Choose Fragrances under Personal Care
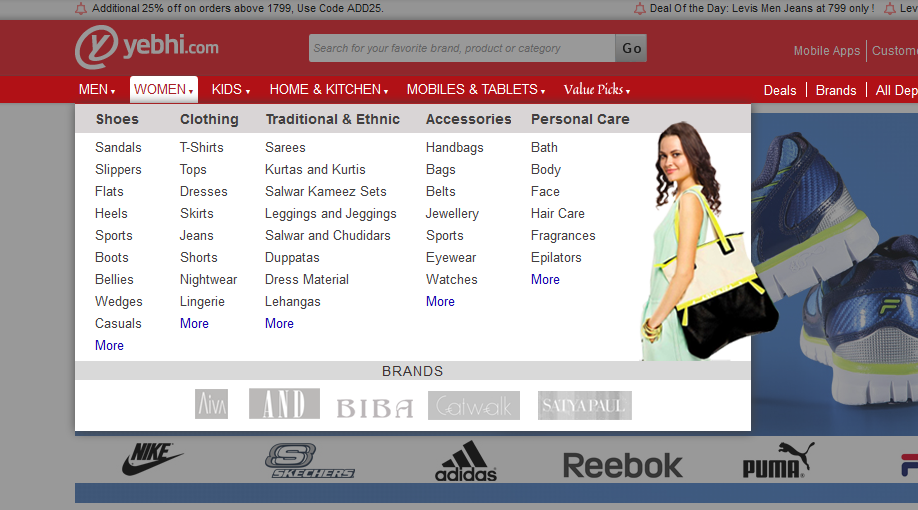The image size is (918, 510). [x=563, y=235]
